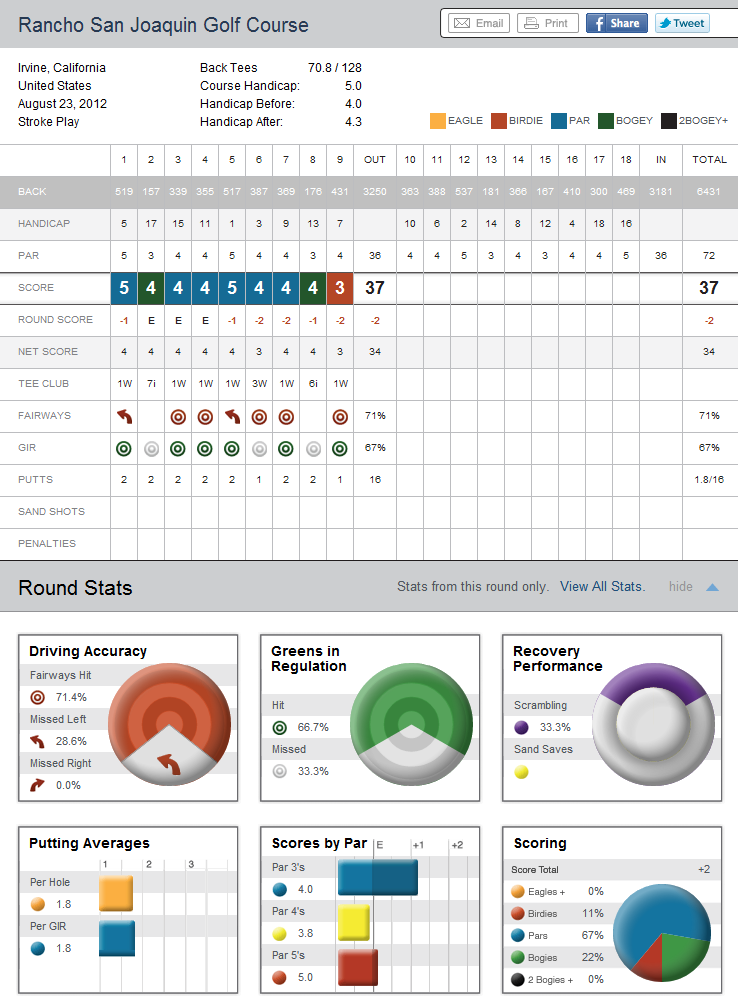This screenshot has width=738, height=1001.
Task: Click hole 2 missed GIR gray icon
Action: coord(151,448)
